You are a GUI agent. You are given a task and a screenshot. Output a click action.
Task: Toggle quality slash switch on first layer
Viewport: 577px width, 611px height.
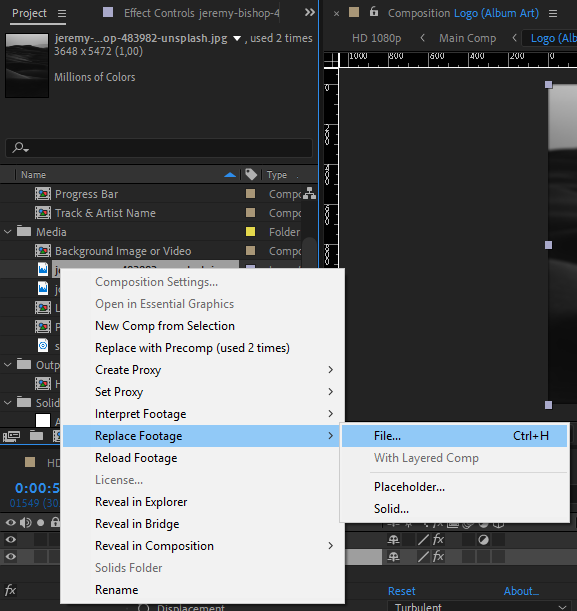pos(423,540)
